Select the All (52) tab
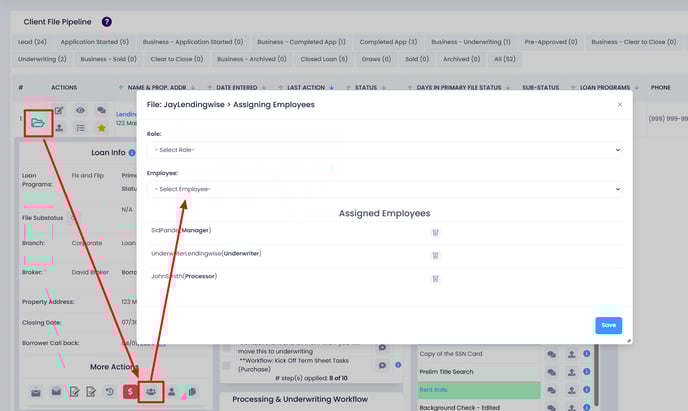Screen dimensions: 688x411 [x=505, y=59]
